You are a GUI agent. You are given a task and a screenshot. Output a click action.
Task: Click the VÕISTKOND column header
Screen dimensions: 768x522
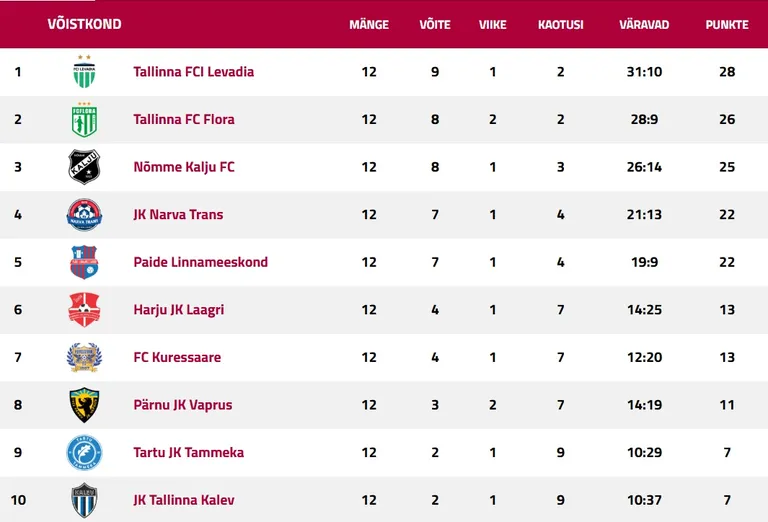(x=84, y=24)
